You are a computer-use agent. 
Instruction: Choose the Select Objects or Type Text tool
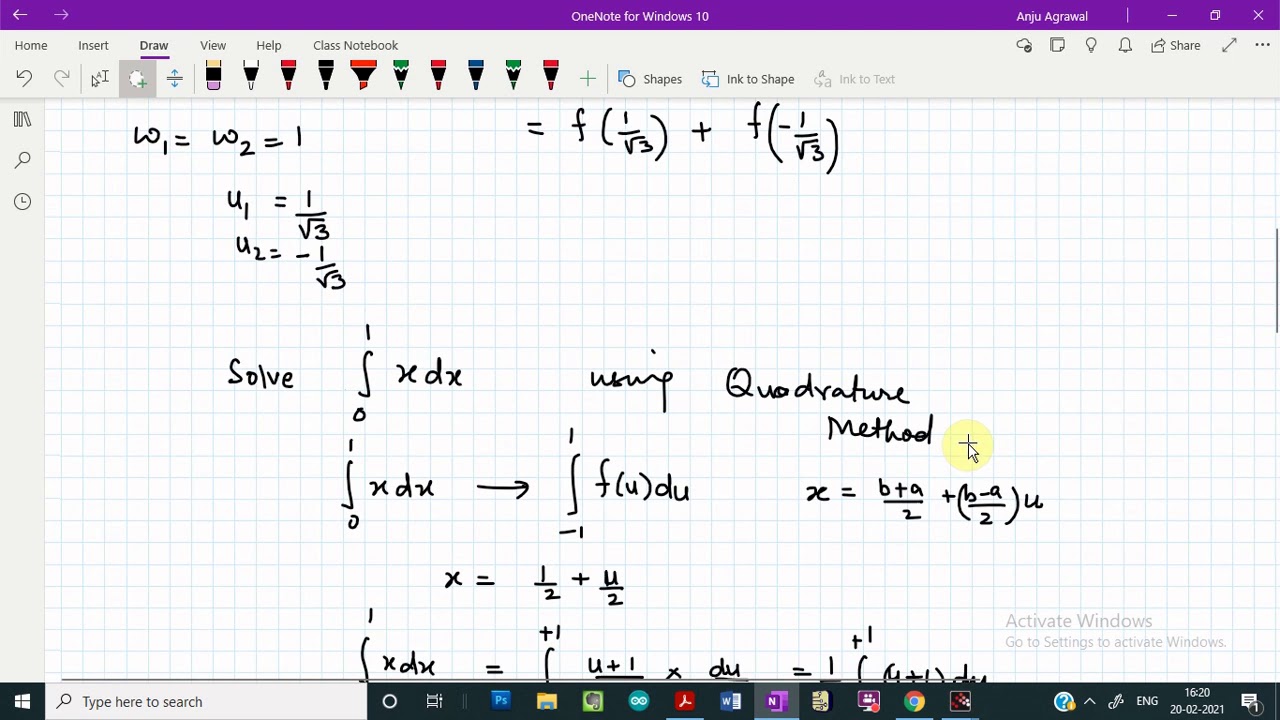point(100,79)
